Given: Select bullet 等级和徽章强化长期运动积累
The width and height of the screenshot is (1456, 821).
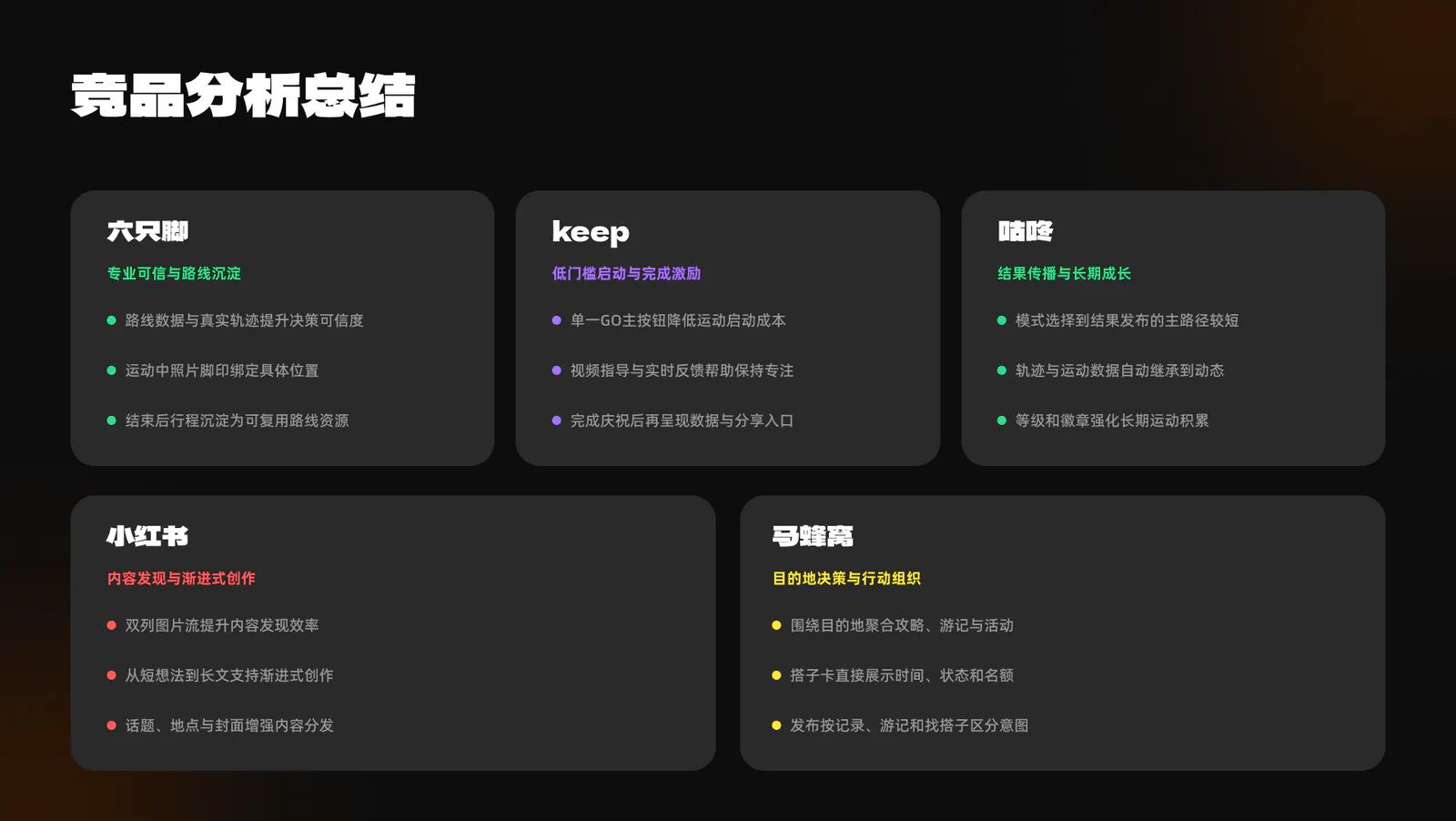Looking at the screenshot, I should pos(1112,421).
